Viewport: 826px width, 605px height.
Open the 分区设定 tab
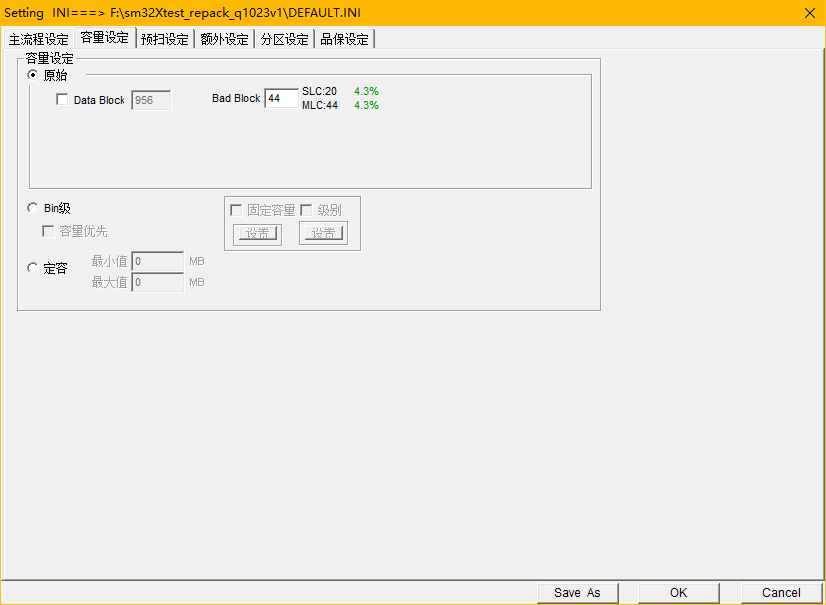point(284,40)
